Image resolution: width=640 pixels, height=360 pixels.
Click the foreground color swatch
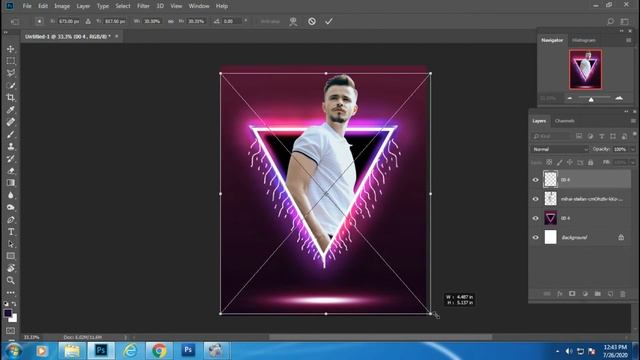7,313
